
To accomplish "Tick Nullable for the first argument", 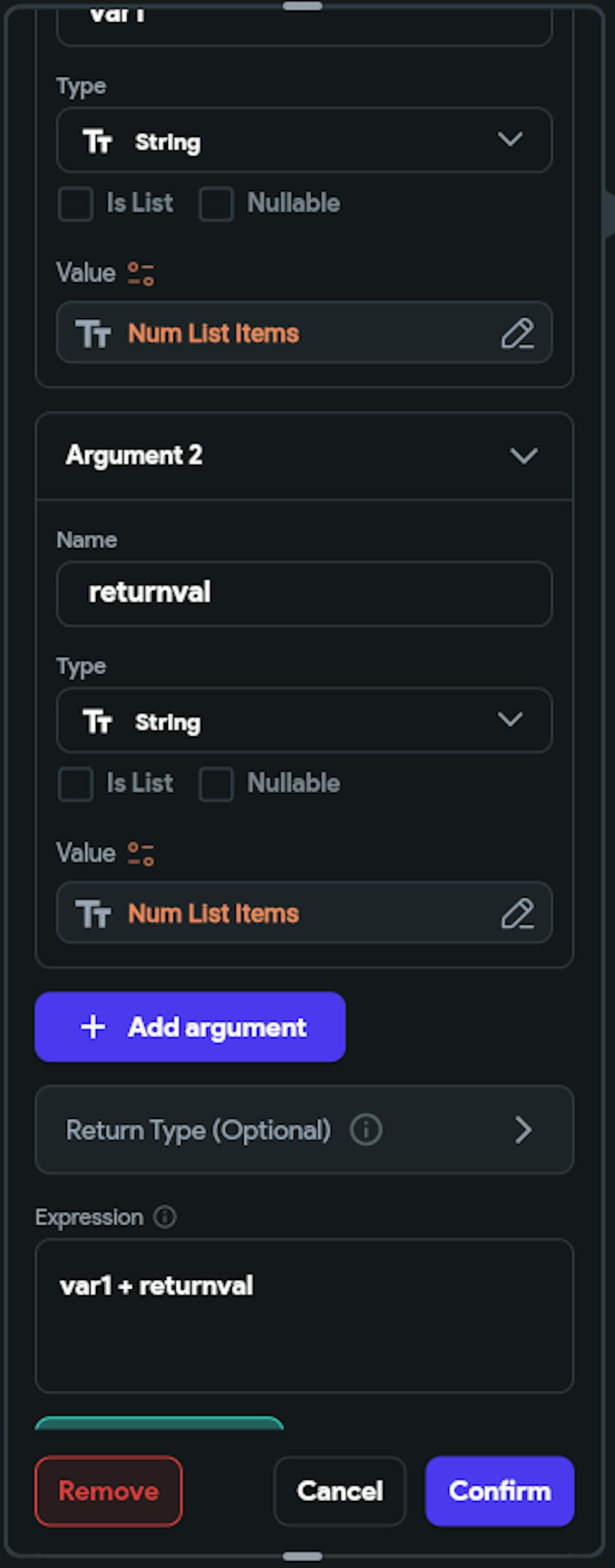I will [216, 204].
